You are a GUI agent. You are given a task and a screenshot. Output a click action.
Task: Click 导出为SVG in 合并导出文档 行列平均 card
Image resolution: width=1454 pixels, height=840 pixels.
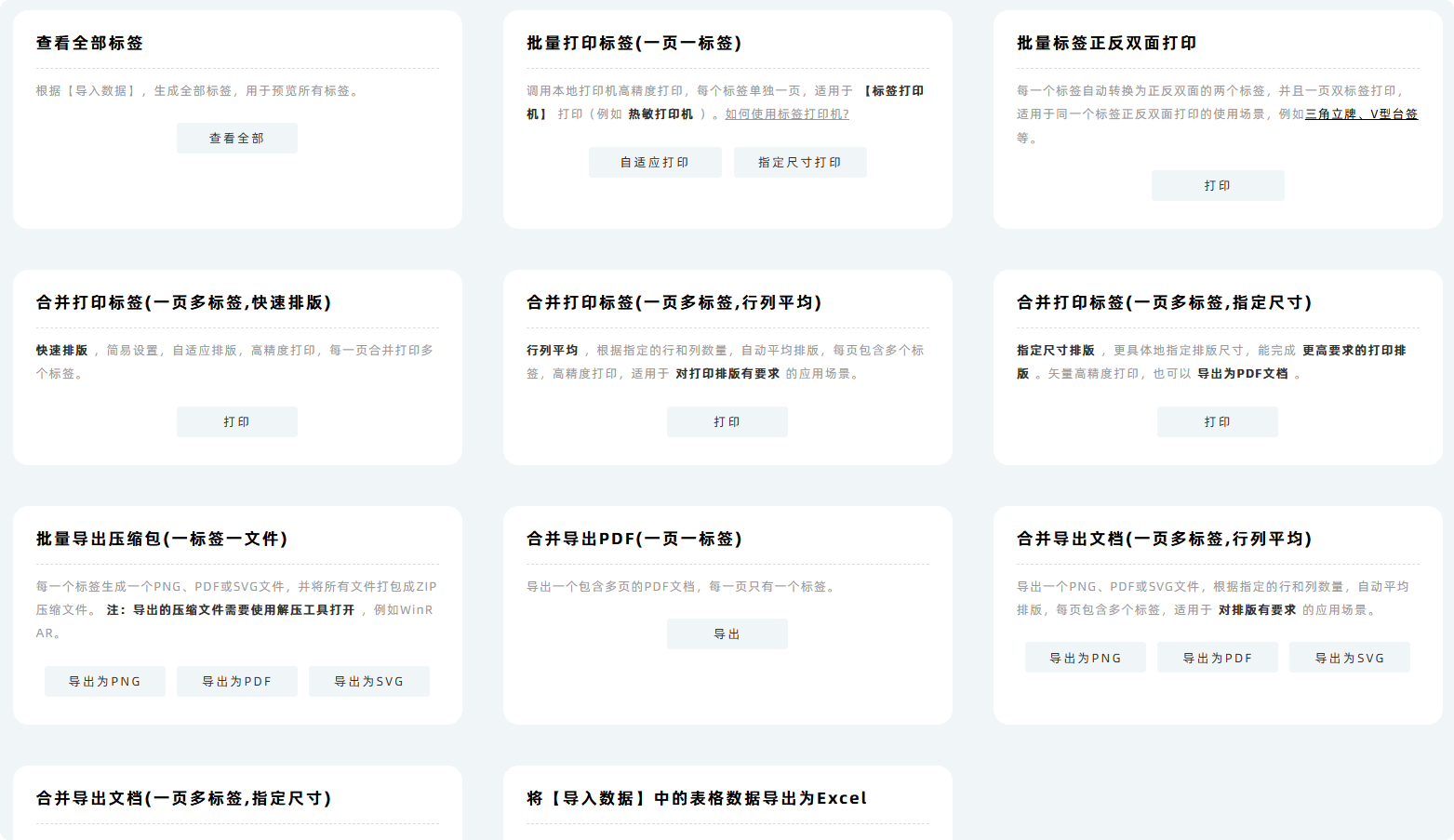(x=1350, y=658)
